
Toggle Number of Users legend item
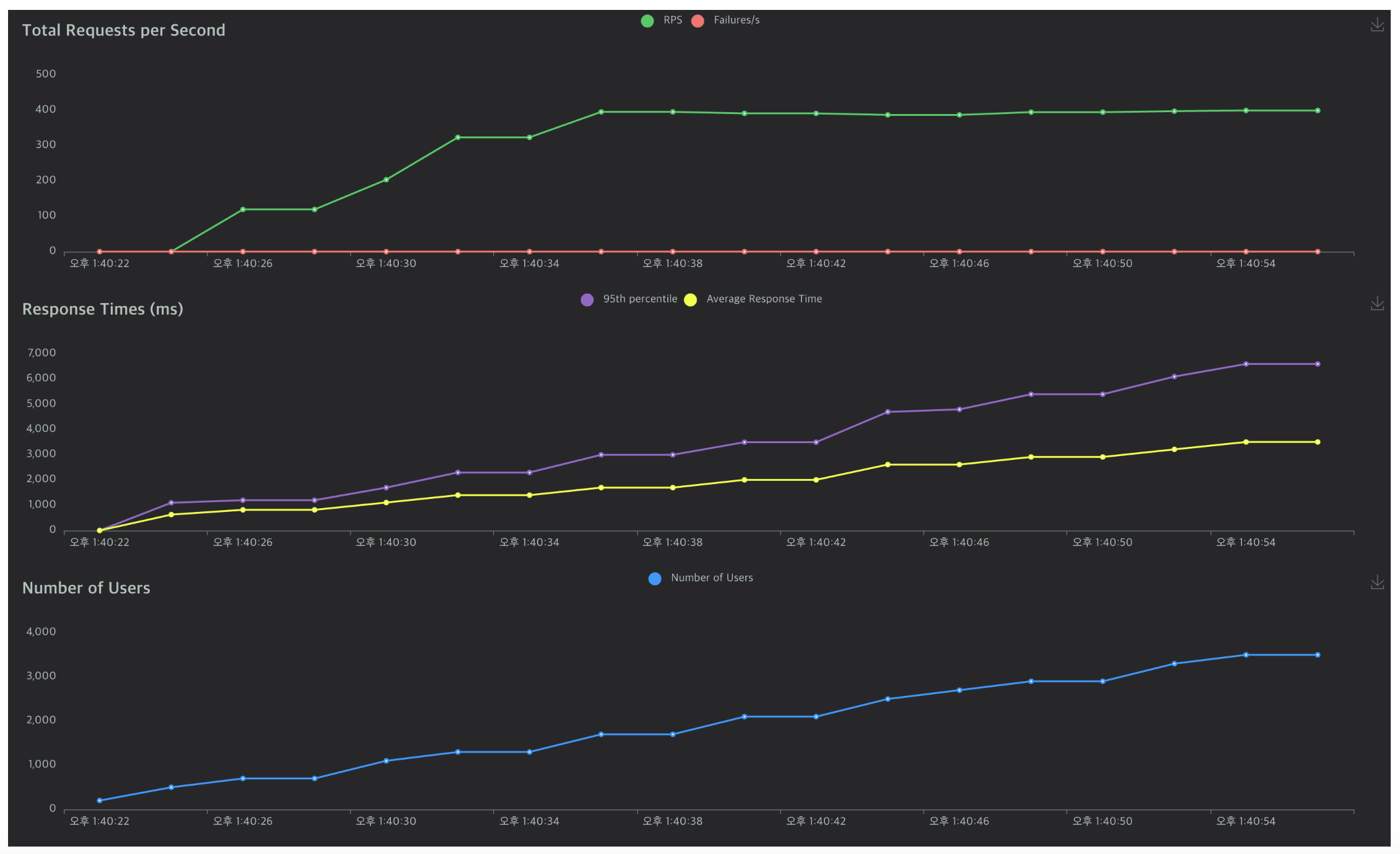tap(711, 578)
